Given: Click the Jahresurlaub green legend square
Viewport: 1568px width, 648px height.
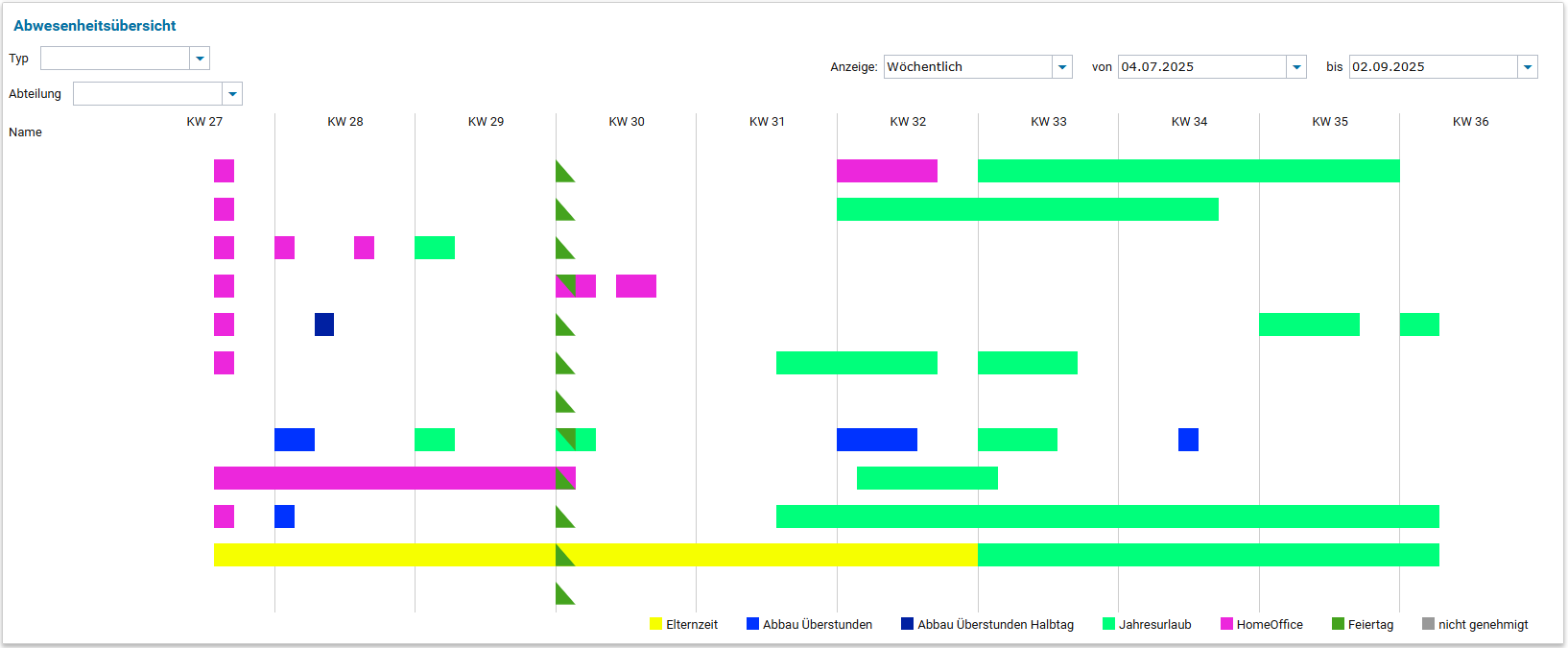Looking at the screenshot, I should [x=1108, y=624].
